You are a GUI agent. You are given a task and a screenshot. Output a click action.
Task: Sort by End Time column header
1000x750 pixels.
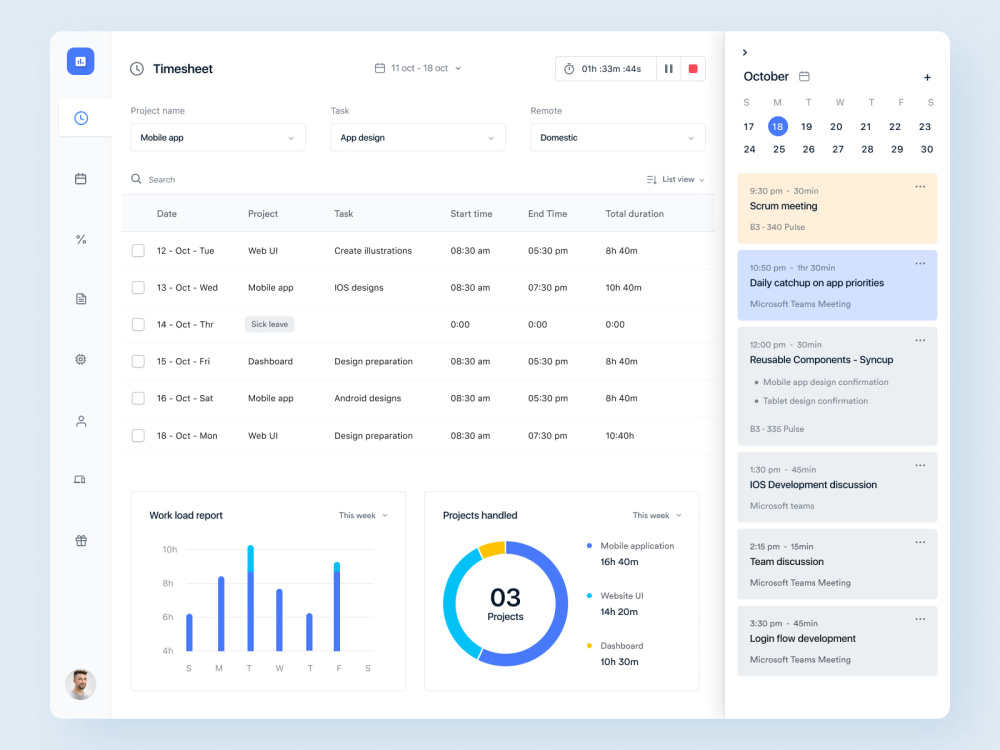tap(547, 214)
